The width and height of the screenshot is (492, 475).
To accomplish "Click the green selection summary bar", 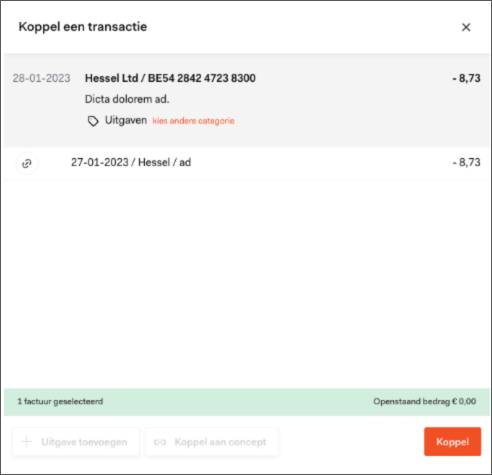I will [247, 402].
